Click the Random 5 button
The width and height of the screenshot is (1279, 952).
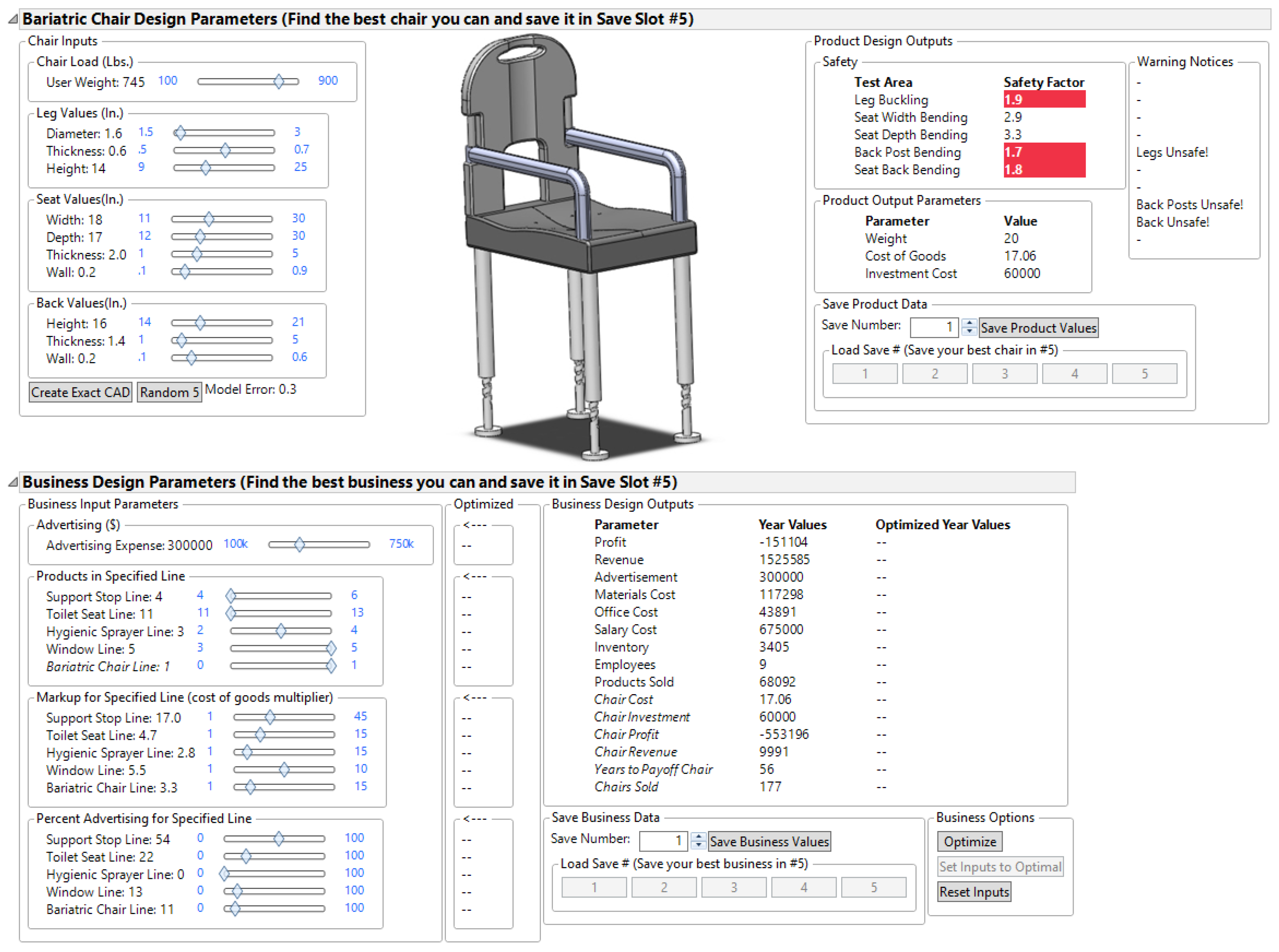(x=170, y=392)
